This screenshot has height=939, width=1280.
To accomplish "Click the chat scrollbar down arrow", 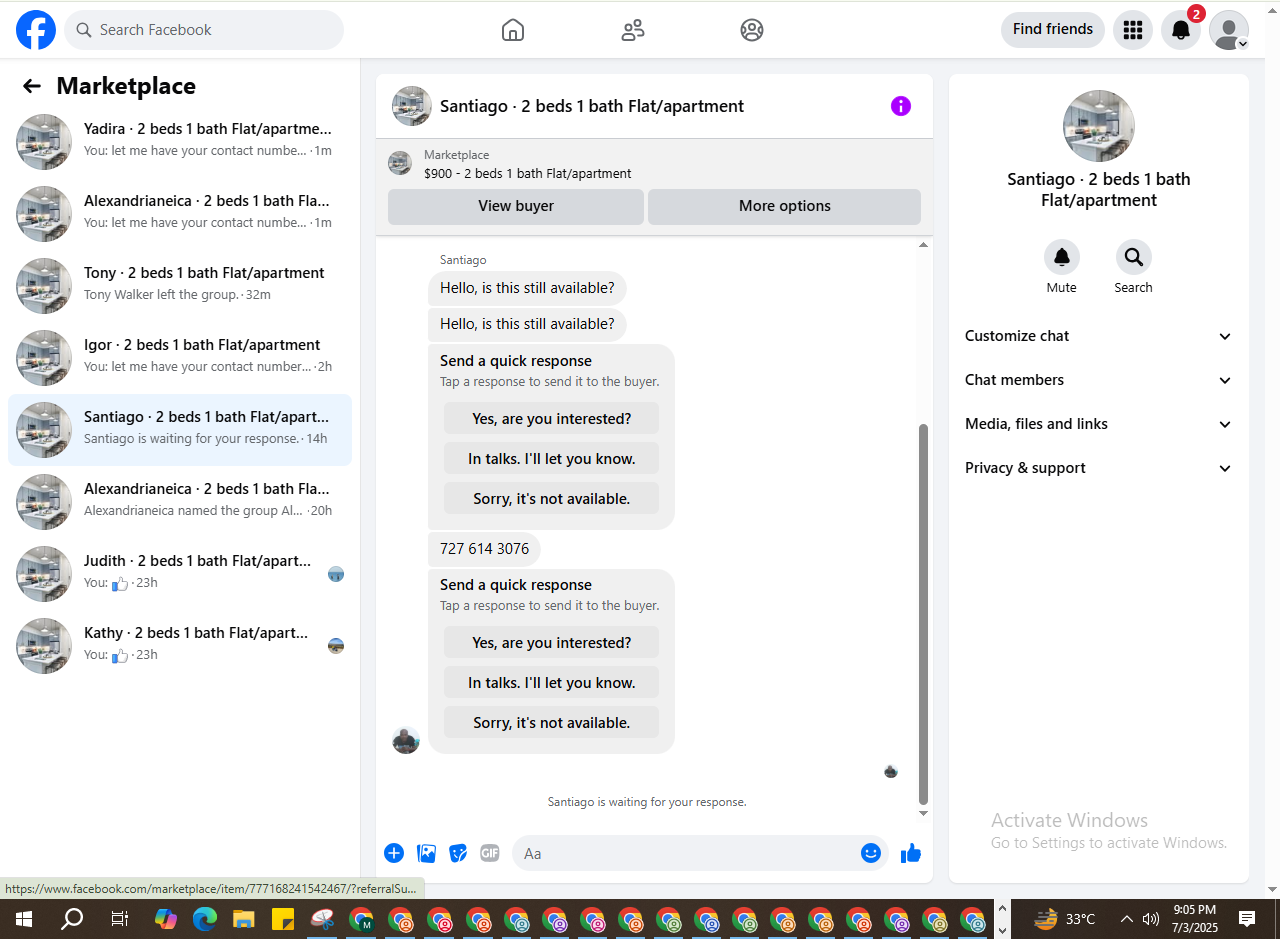I will [x=923, y=813].
